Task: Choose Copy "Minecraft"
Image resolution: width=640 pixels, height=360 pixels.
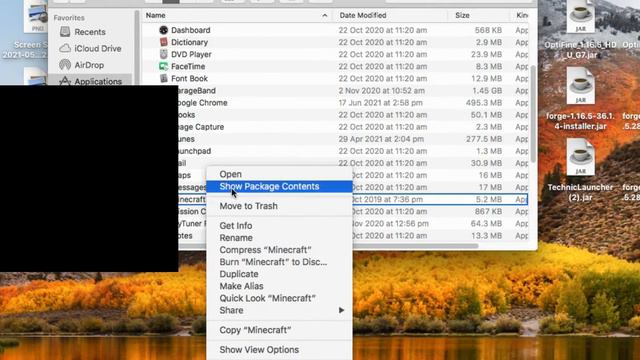Action: pos(255,330)
